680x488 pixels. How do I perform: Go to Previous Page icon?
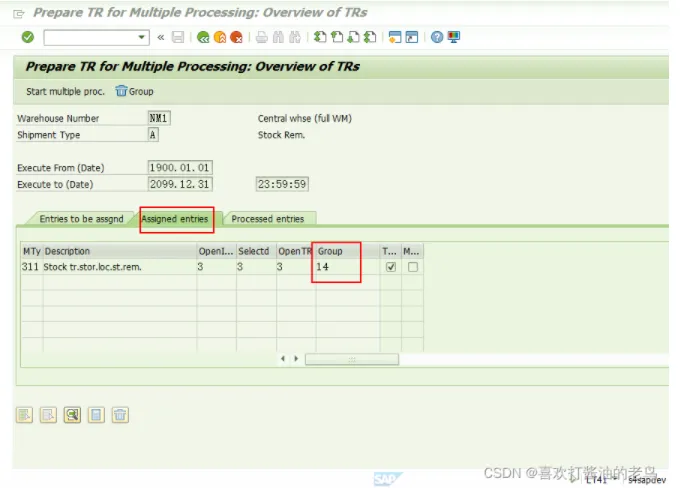337,37
